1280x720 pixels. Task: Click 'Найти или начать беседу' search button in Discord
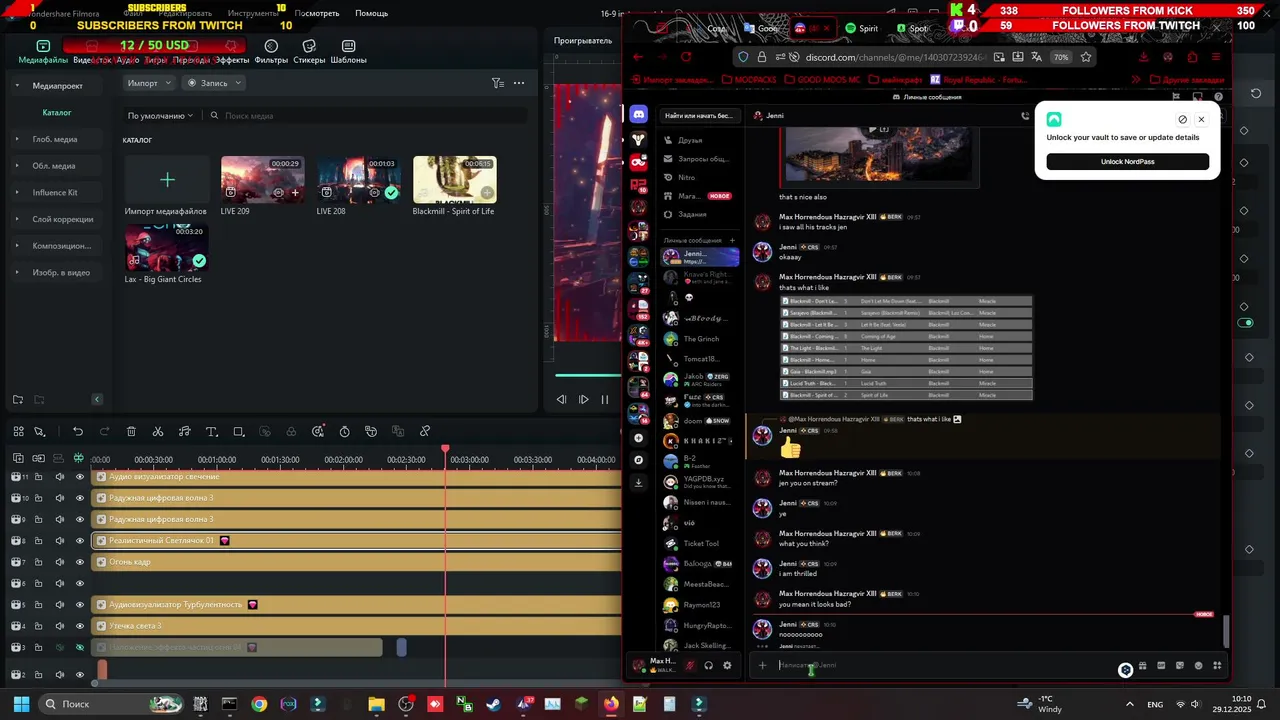coord(699,116)
